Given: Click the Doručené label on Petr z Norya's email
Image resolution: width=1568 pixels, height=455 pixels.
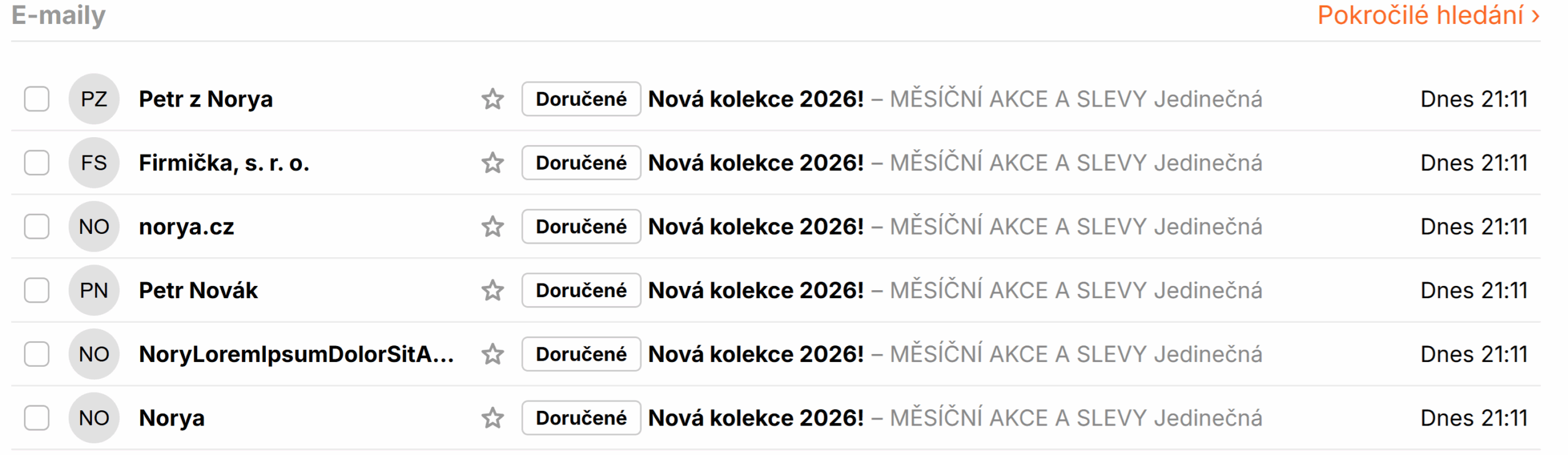Looking at the screenshot, I should (x=581, y=99).
